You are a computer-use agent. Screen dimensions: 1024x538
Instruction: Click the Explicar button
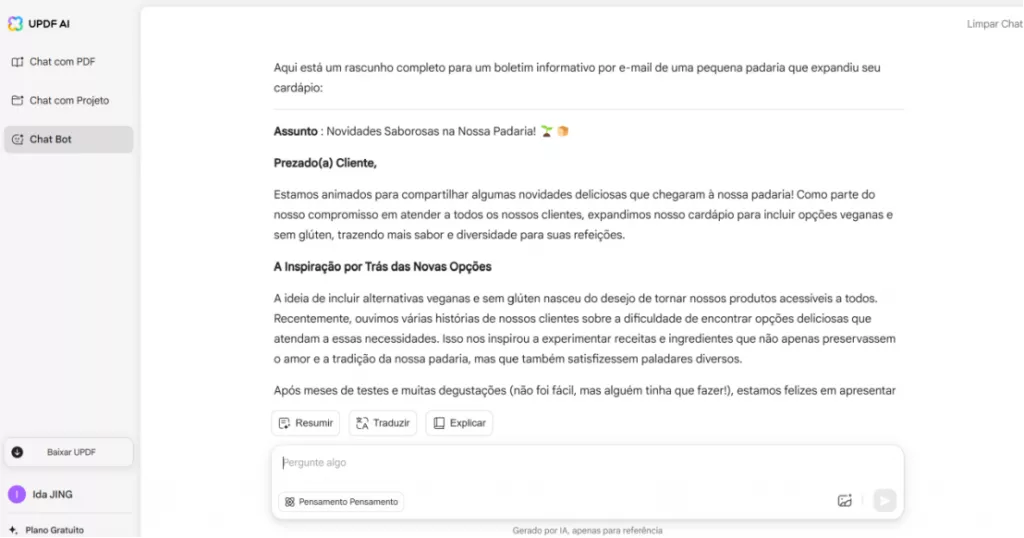(x=459, y=423)
